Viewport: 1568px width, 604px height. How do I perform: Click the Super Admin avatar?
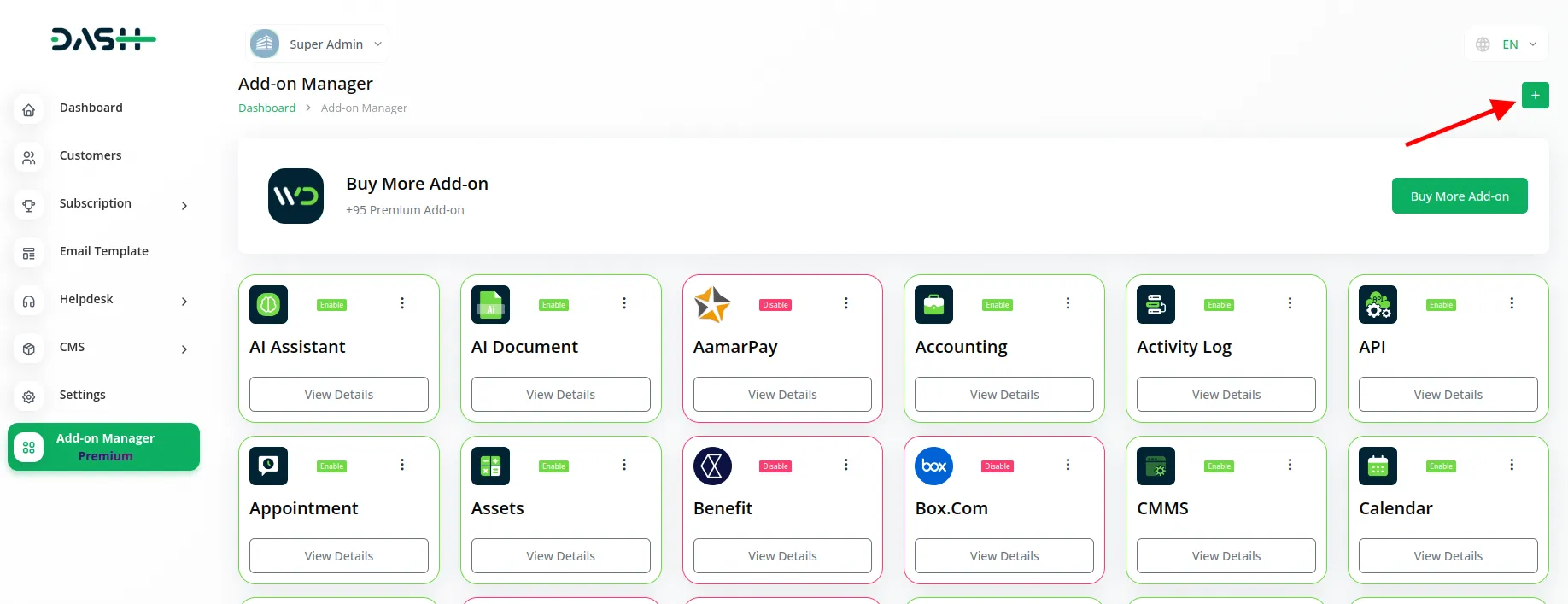(265, 44)
